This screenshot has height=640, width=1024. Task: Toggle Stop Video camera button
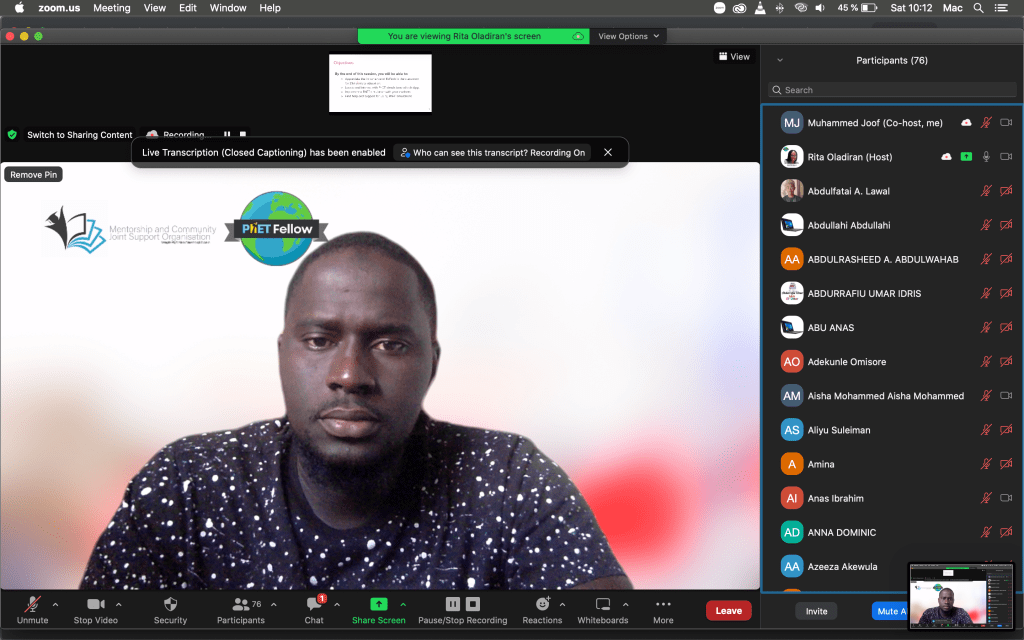[96, 605]
